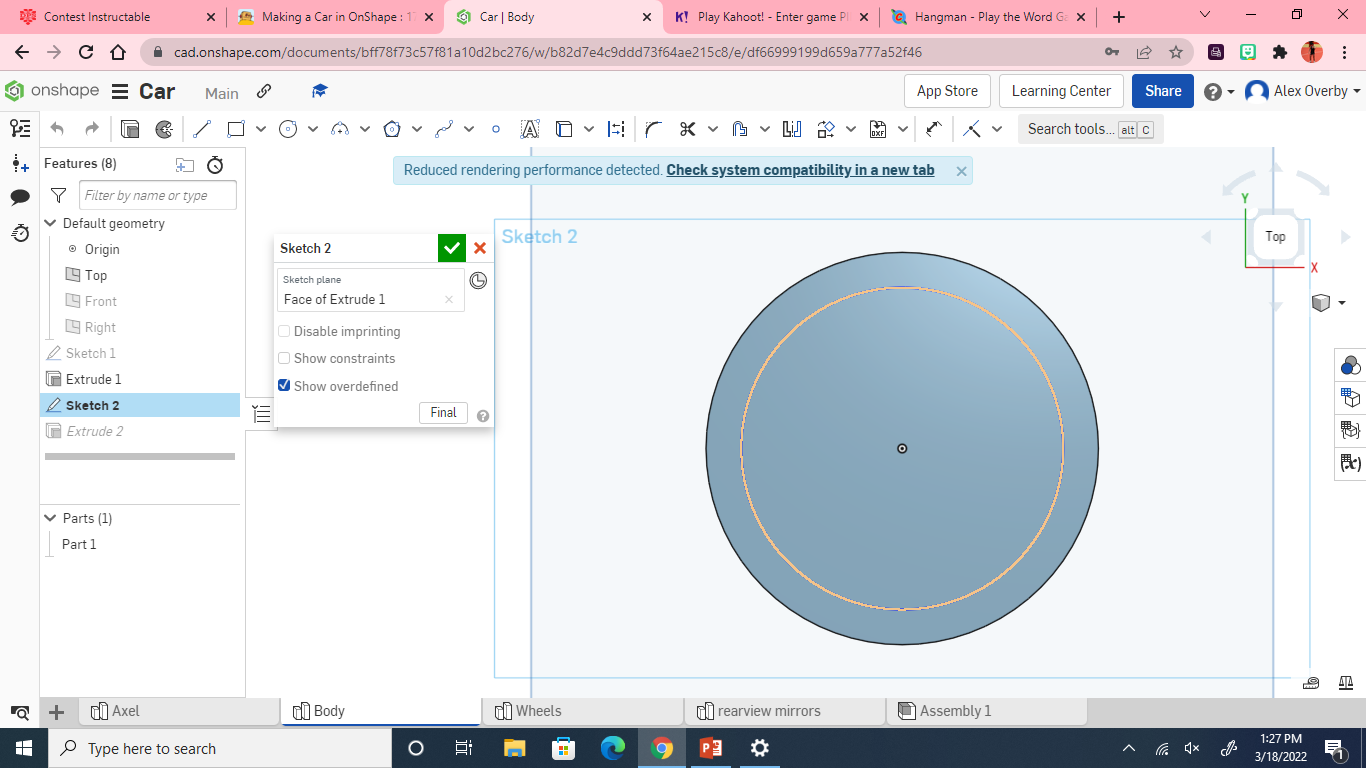Select the Corner rectangle tool
The width and height of the screenshot is (1366, 768).
pyautogui.click(x=234, y=129)
